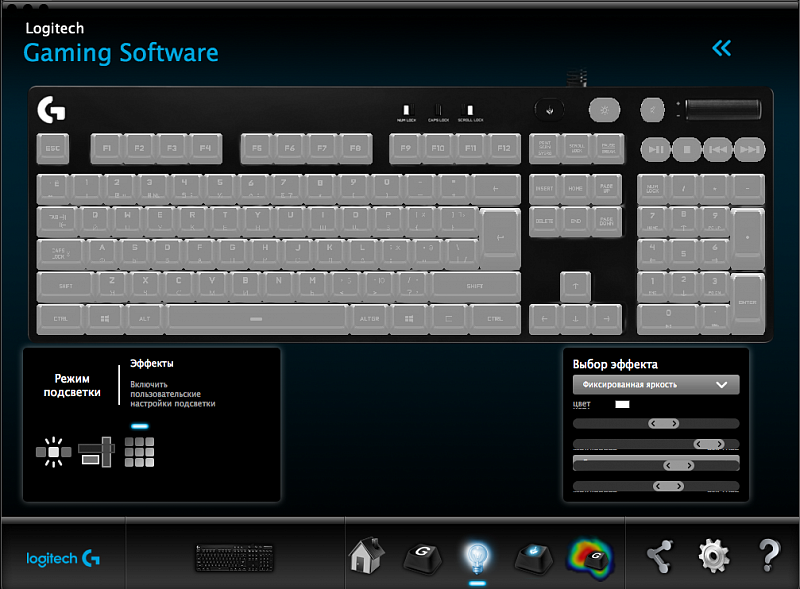Image resolution: width=800 pixels, height=589 pixels.
Task: Click the W key on the keyboard
Action: click(128, 221)
